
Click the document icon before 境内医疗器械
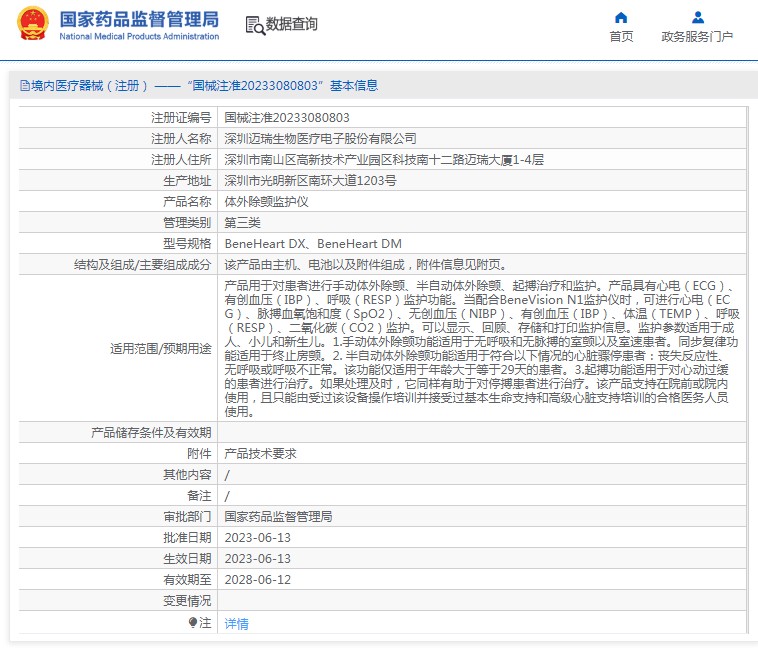tap(25, 86)
